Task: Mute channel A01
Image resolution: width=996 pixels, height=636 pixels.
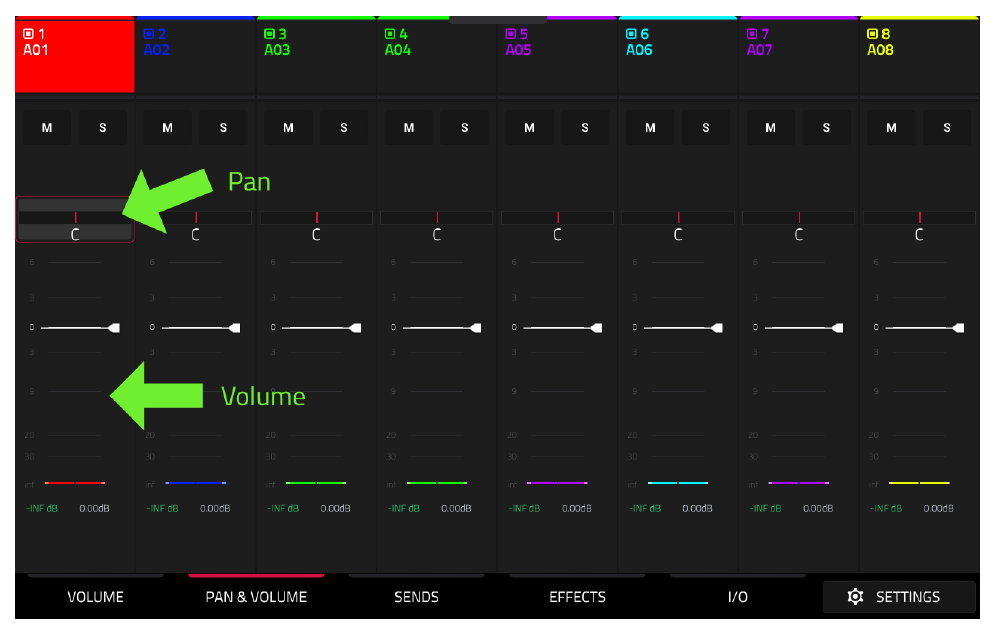Action: (47, 128)
